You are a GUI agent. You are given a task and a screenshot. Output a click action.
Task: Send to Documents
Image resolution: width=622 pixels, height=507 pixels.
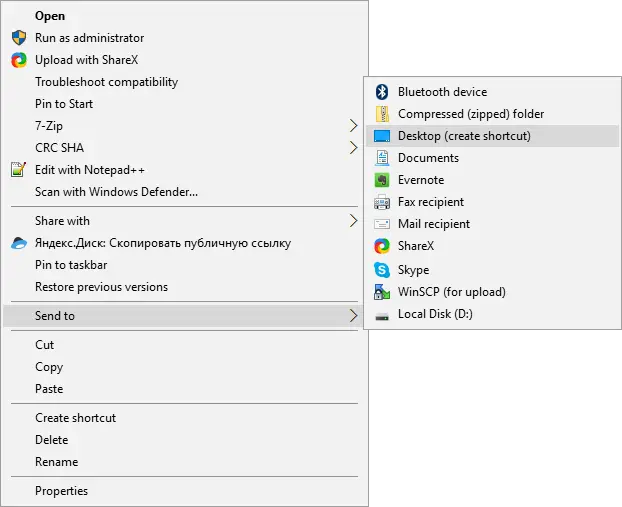pos(492,158)
